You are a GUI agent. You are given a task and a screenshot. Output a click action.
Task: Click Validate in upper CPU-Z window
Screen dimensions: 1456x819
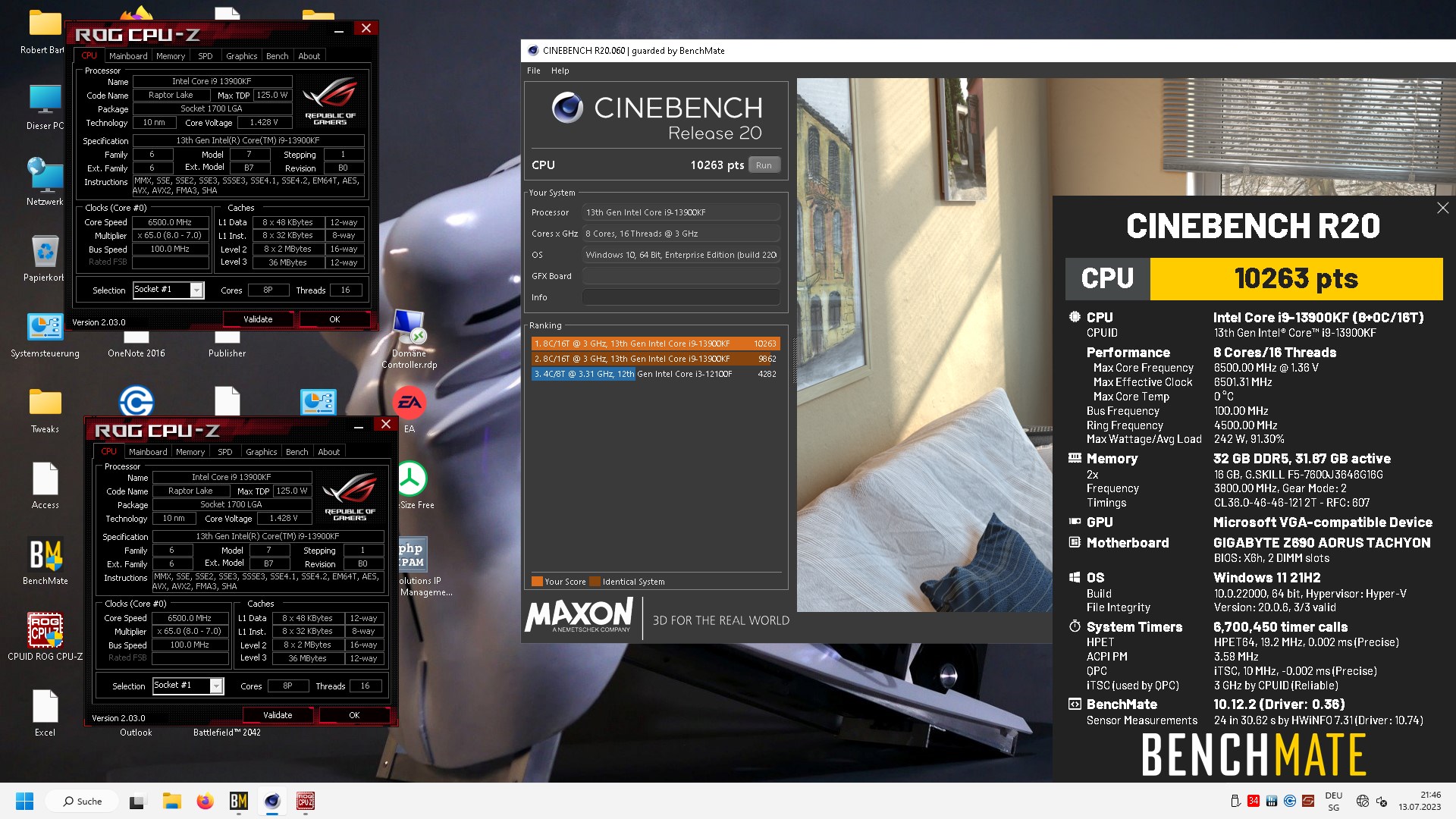[x=258, y=319]
